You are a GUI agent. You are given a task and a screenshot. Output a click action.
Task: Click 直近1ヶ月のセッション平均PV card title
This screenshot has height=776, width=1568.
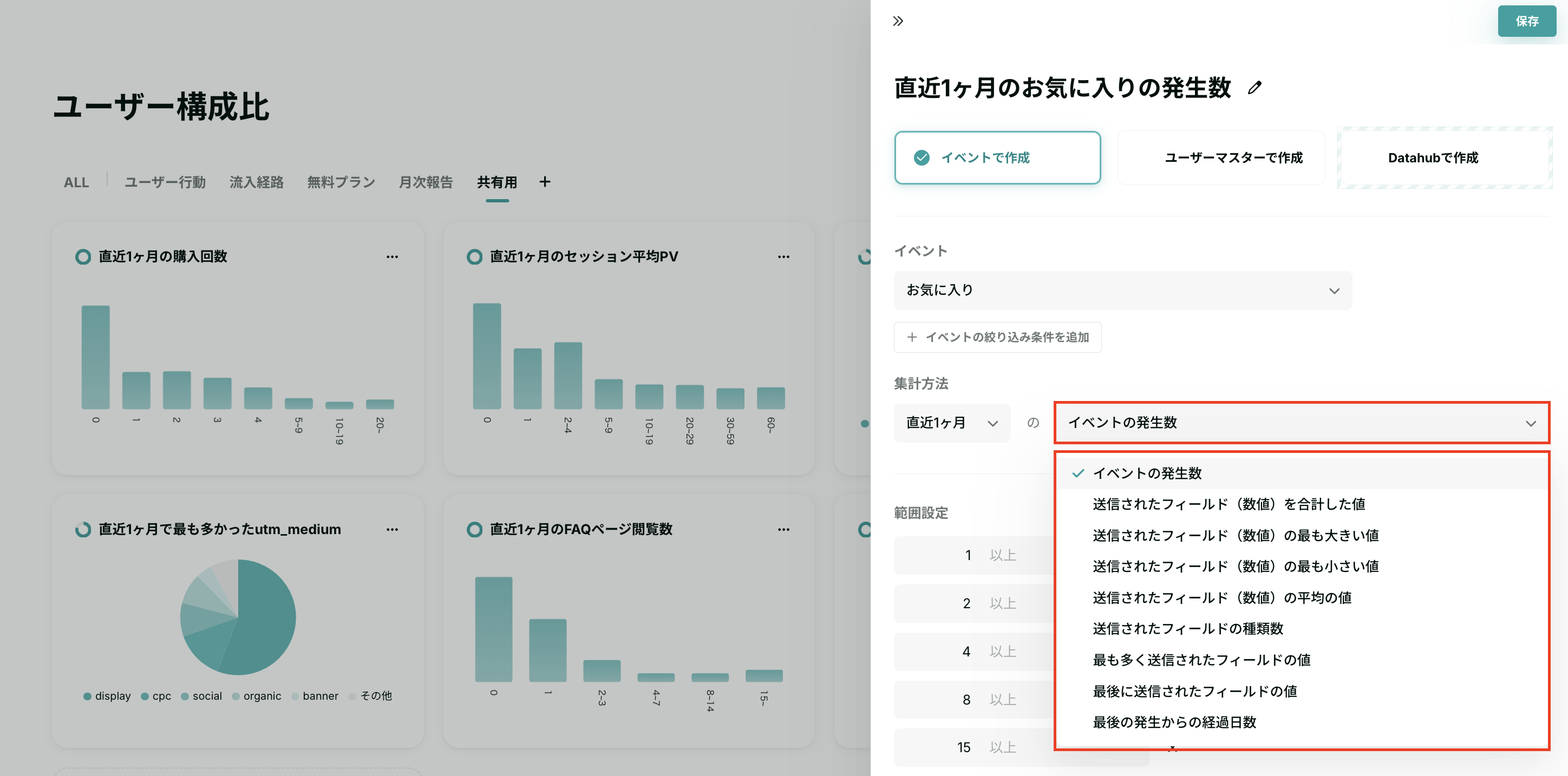584,257
